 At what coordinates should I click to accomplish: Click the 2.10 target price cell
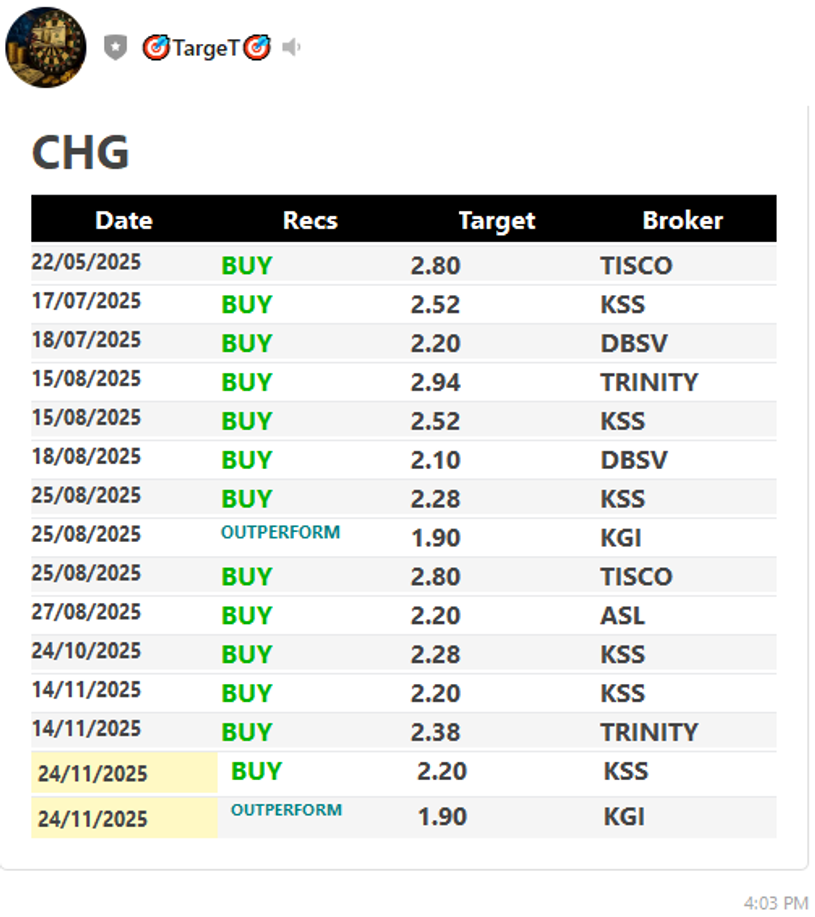pos(435,460)
